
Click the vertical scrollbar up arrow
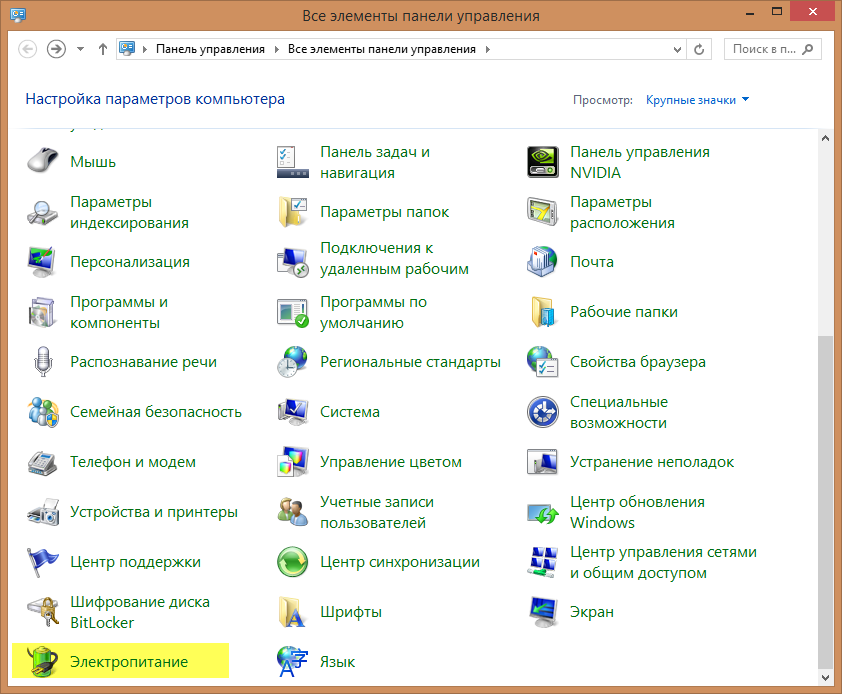pyautogui.click(x=825, y=139)
